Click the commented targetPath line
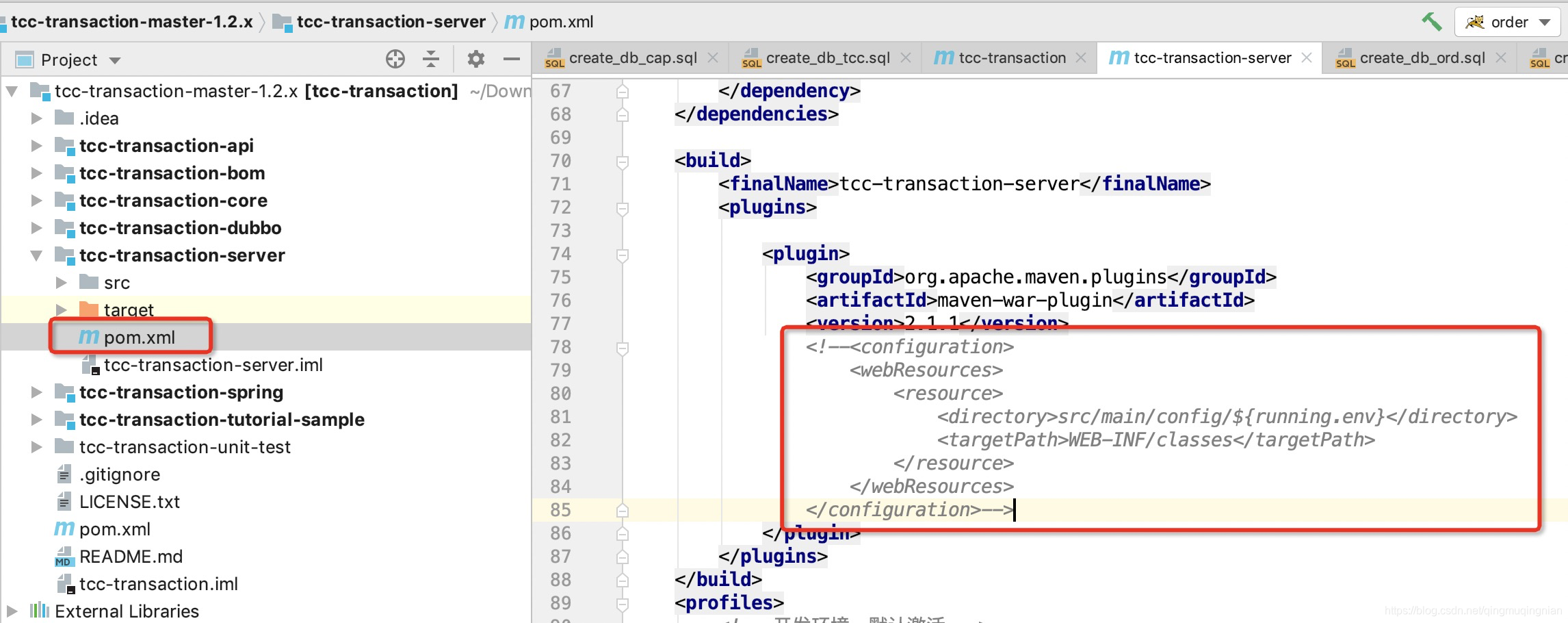The width and height of the screenshot is (1568, 623). tap(1156, 440)
